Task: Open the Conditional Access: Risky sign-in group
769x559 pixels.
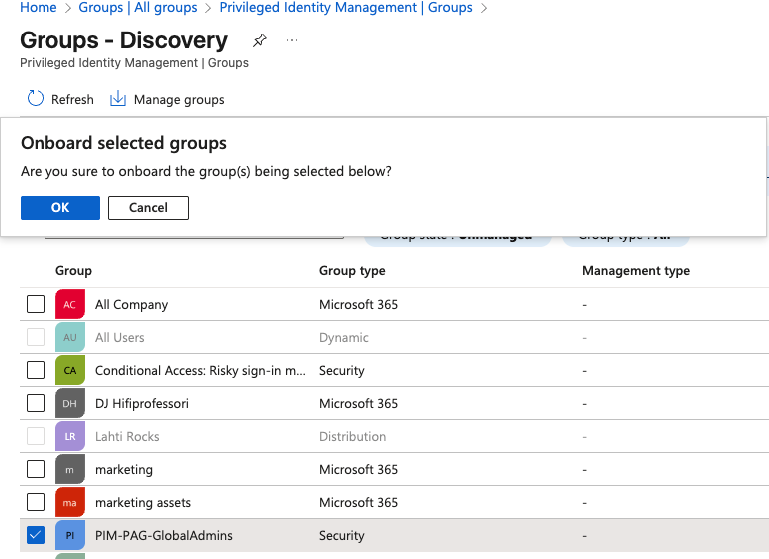Action: (200, 371)
